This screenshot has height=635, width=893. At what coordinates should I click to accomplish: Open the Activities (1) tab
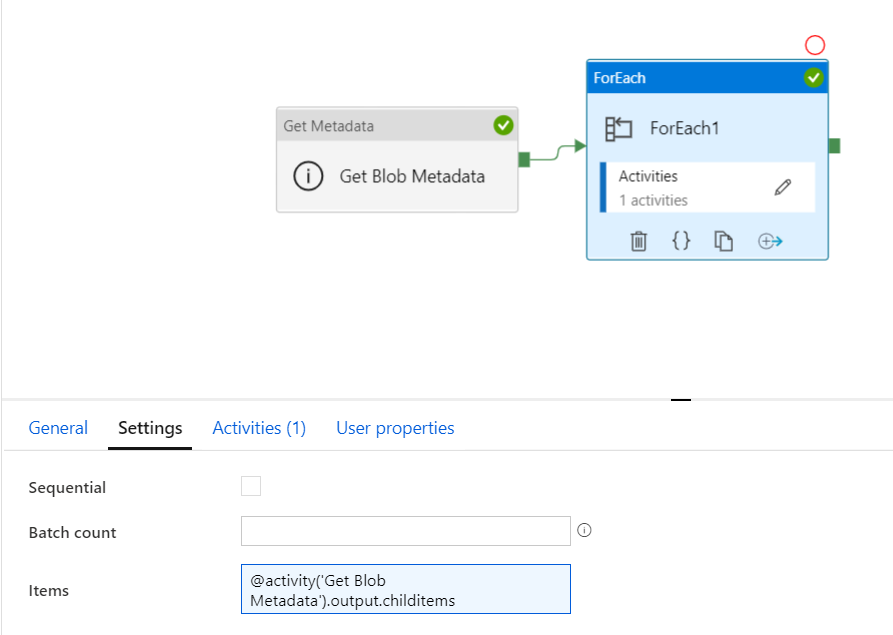259,428
